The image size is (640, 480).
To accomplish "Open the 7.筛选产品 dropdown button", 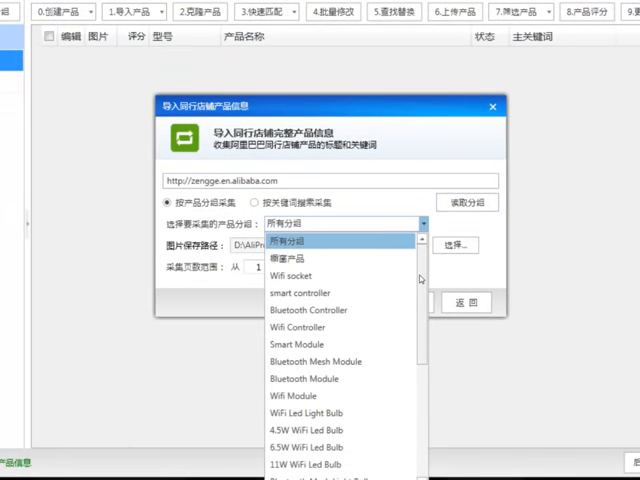I will click(521, 12).
